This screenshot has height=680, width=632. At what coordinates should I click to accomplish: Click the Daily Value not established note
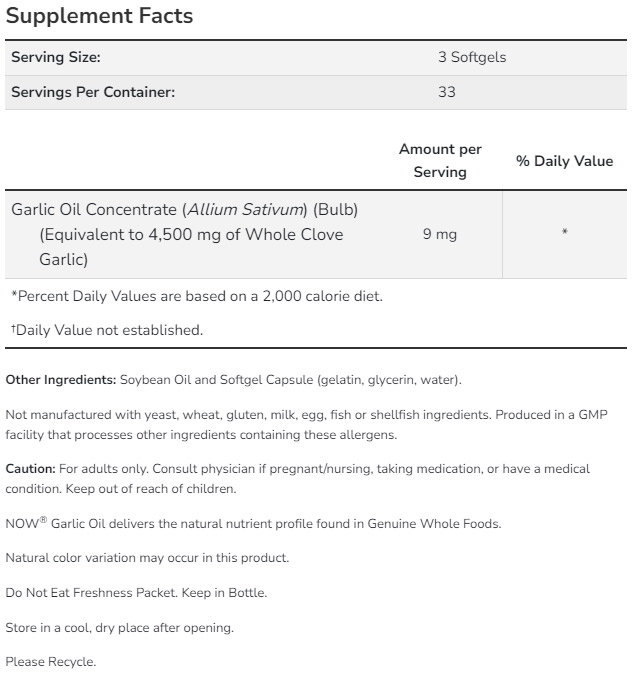tap(107, 329)
